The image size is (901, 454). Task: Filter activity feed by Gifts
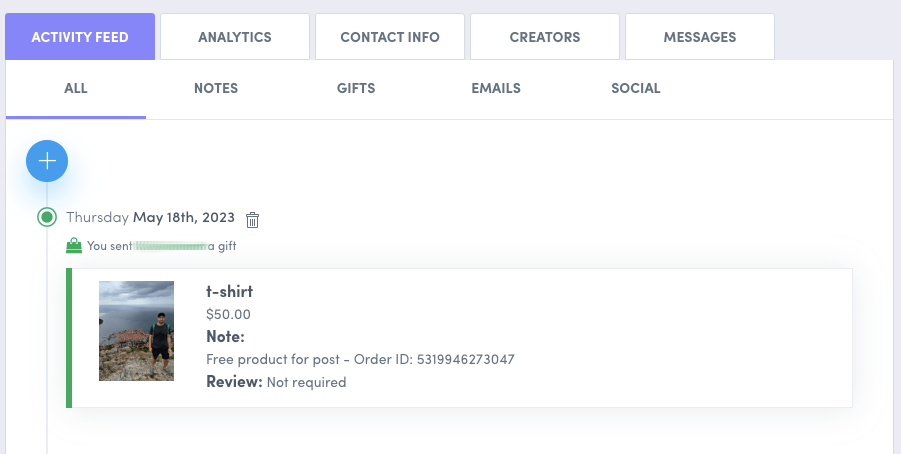pos(356,88)
